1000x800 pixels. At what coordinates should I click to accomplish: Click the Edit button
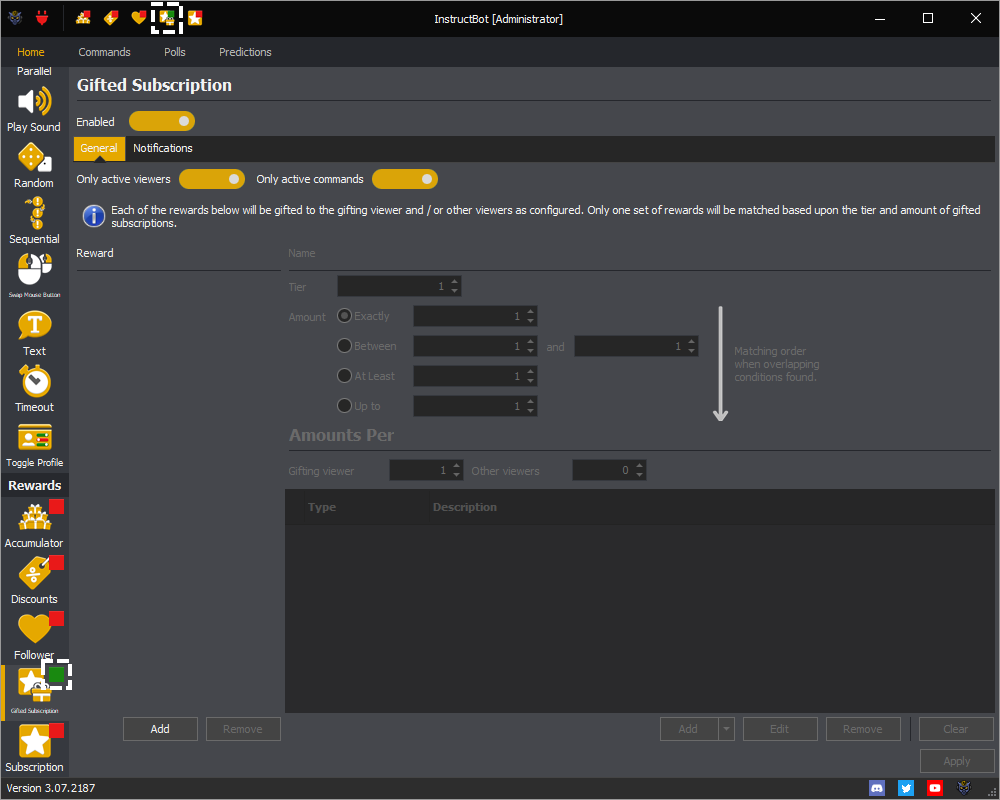(780, 729)
